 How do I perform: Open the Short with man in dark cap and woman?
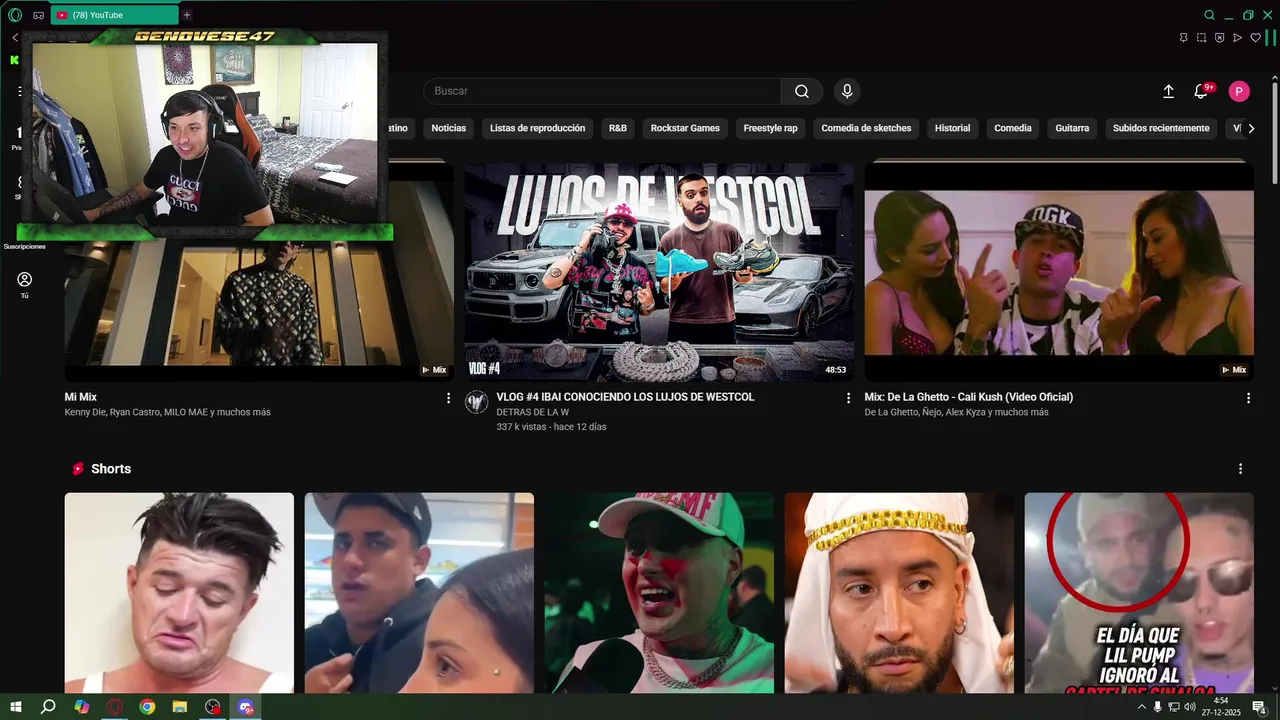419,592
